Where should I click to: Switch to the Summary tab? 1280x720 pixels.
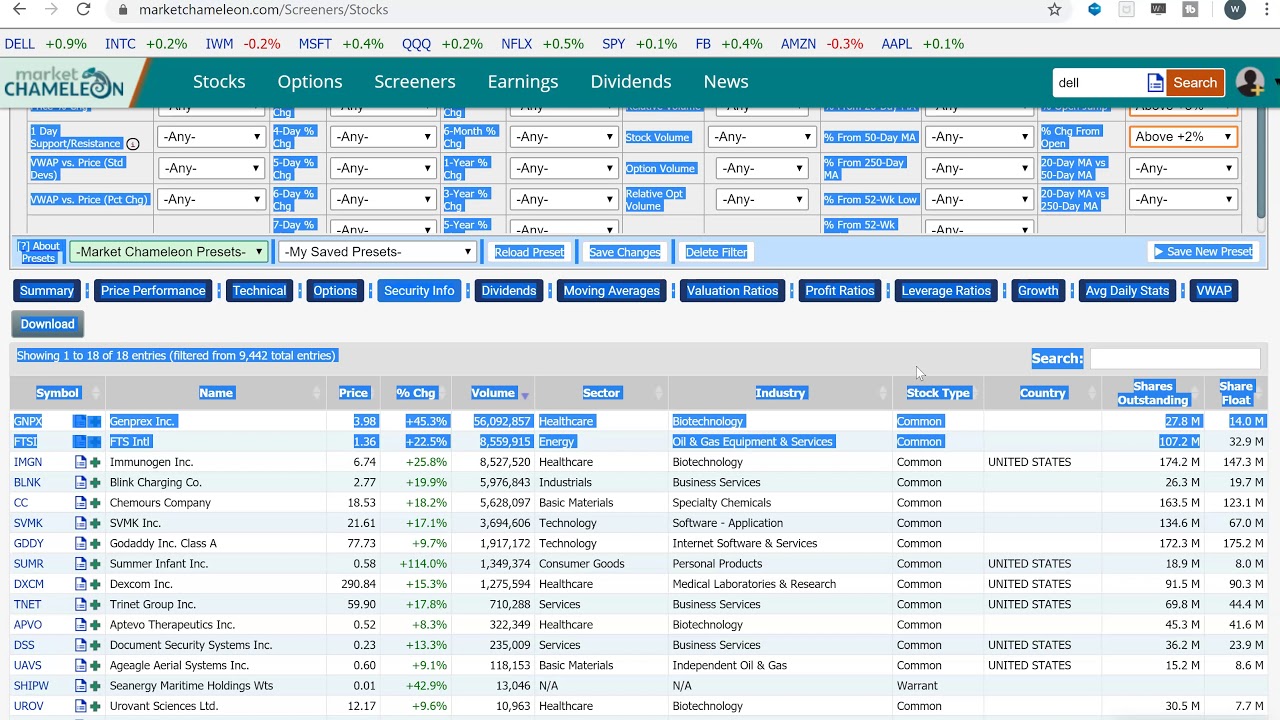(x=47, y=291)
